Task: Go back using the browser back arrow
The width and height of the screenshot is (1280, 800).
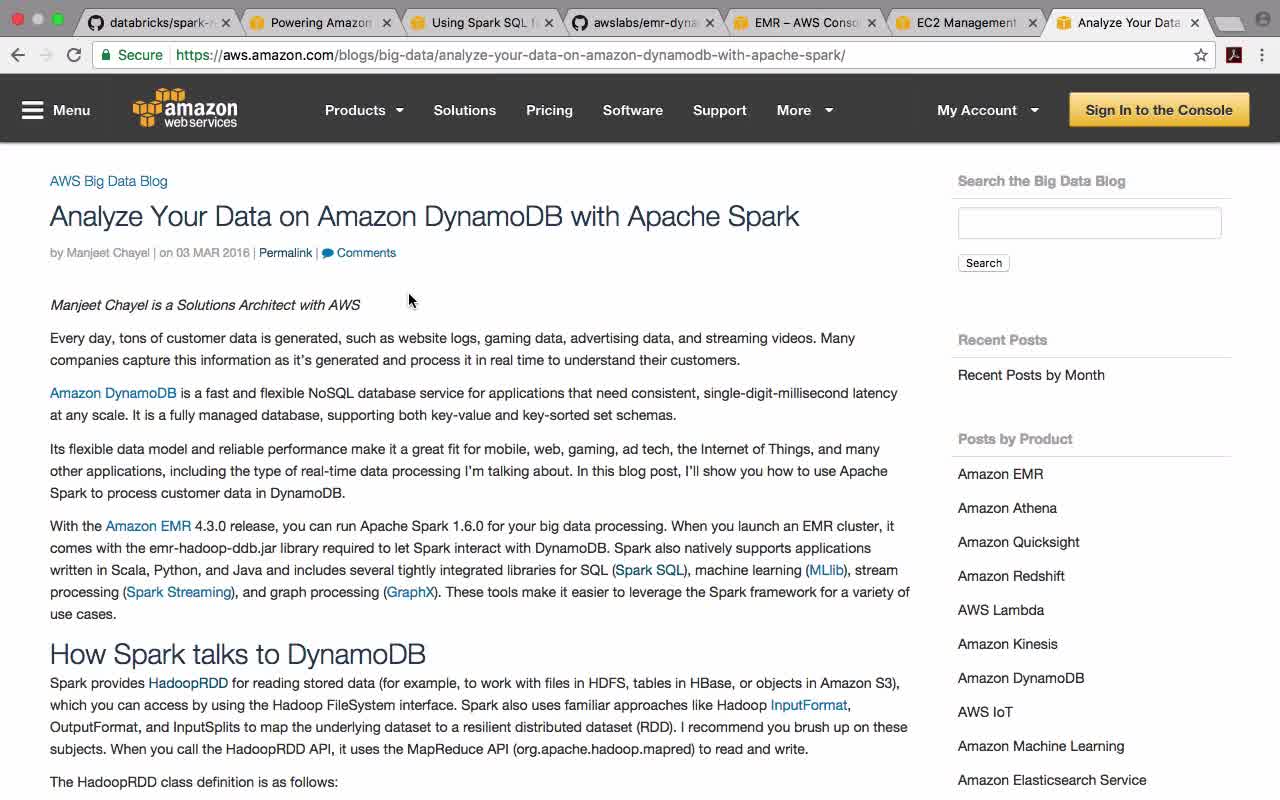Action: [x=18, y=55]
